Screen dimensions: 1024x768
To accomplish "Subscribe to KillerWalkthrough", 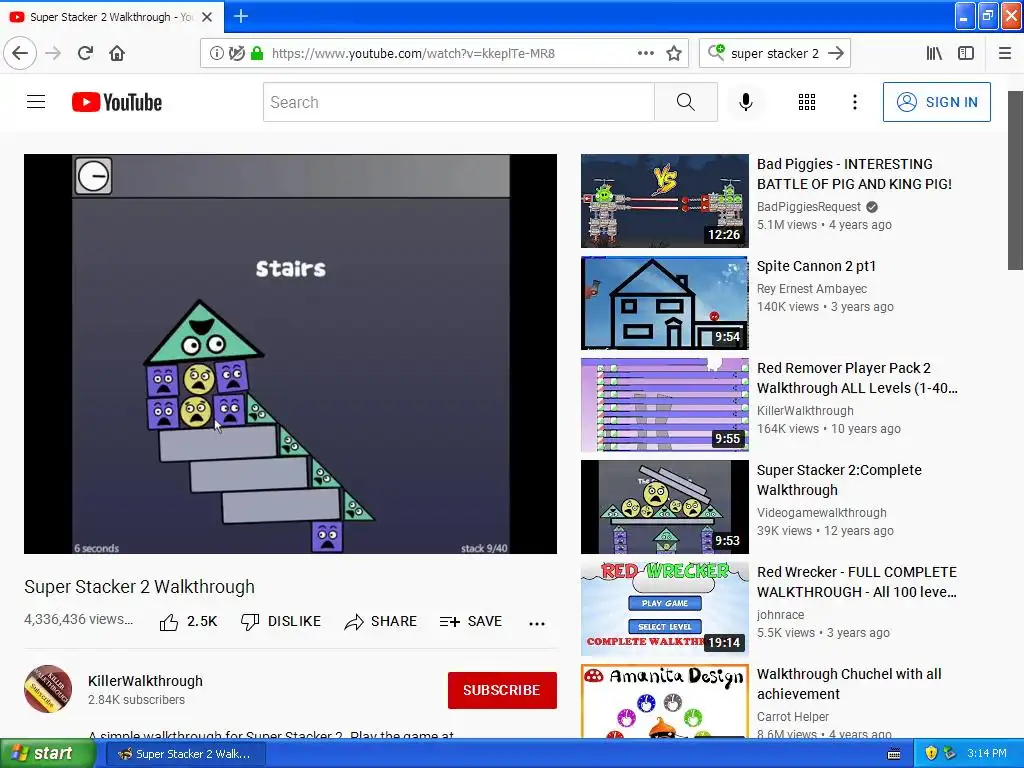I will (x=502, y=690).
